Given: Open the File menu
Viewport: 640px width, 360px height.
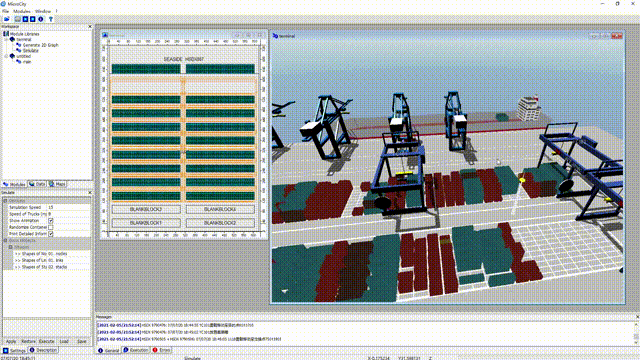Looking at the screenshot, I should (x=5, y=11).
